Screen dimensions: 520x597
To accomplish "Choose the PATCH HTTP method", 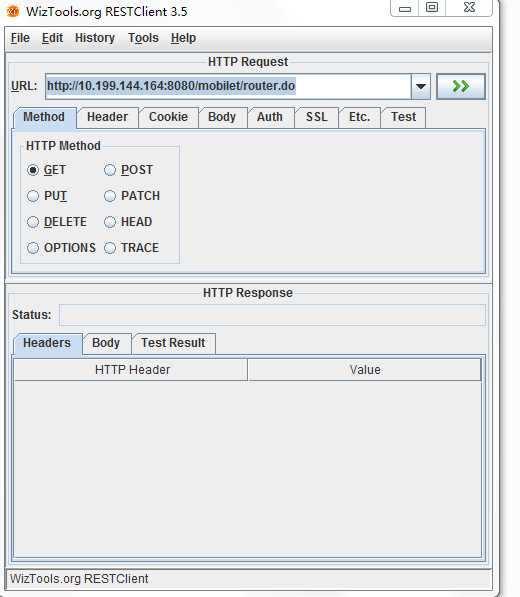I will [110, 196].
